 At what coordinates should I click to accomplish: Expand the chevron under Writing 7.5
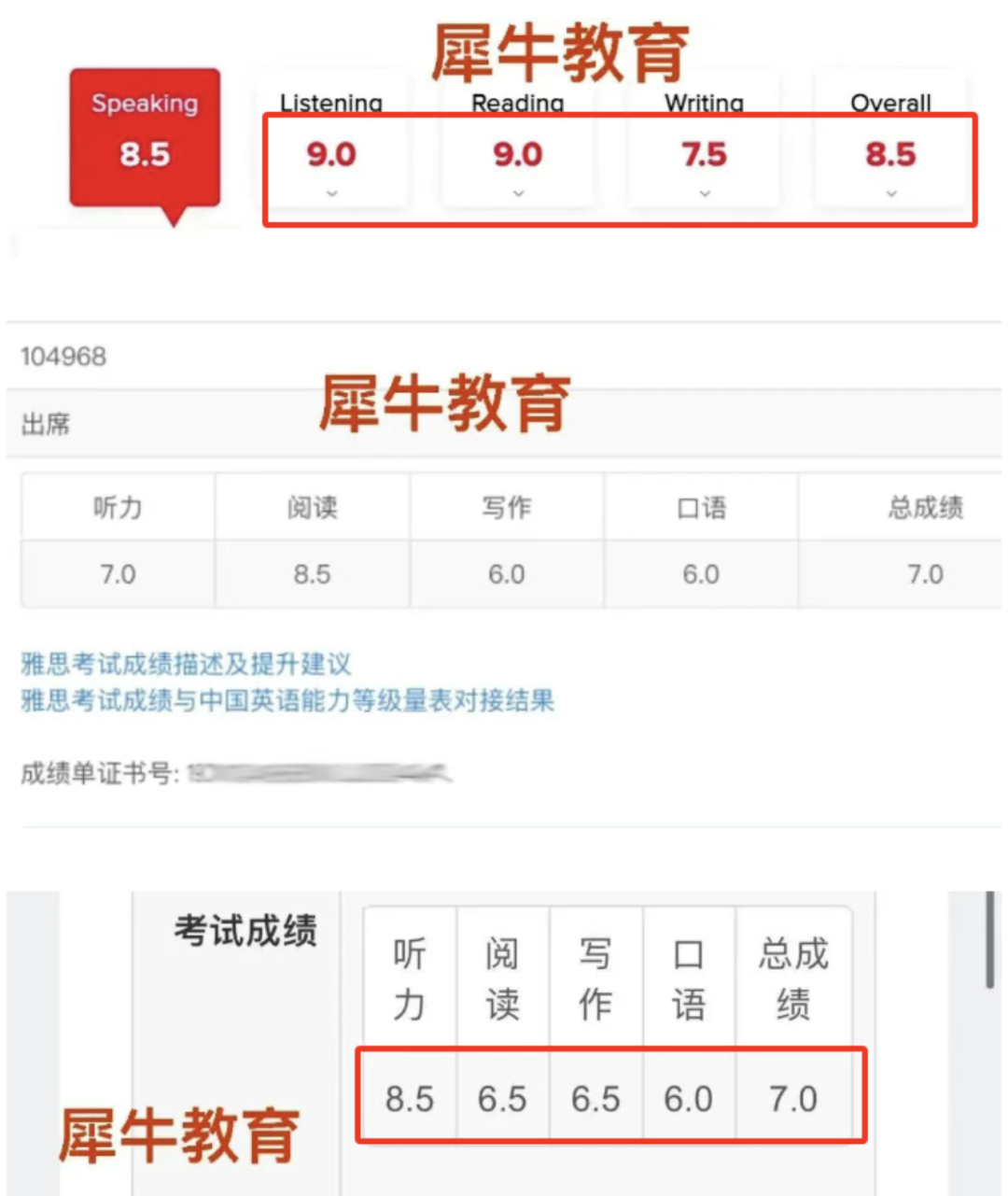point(705,193)
